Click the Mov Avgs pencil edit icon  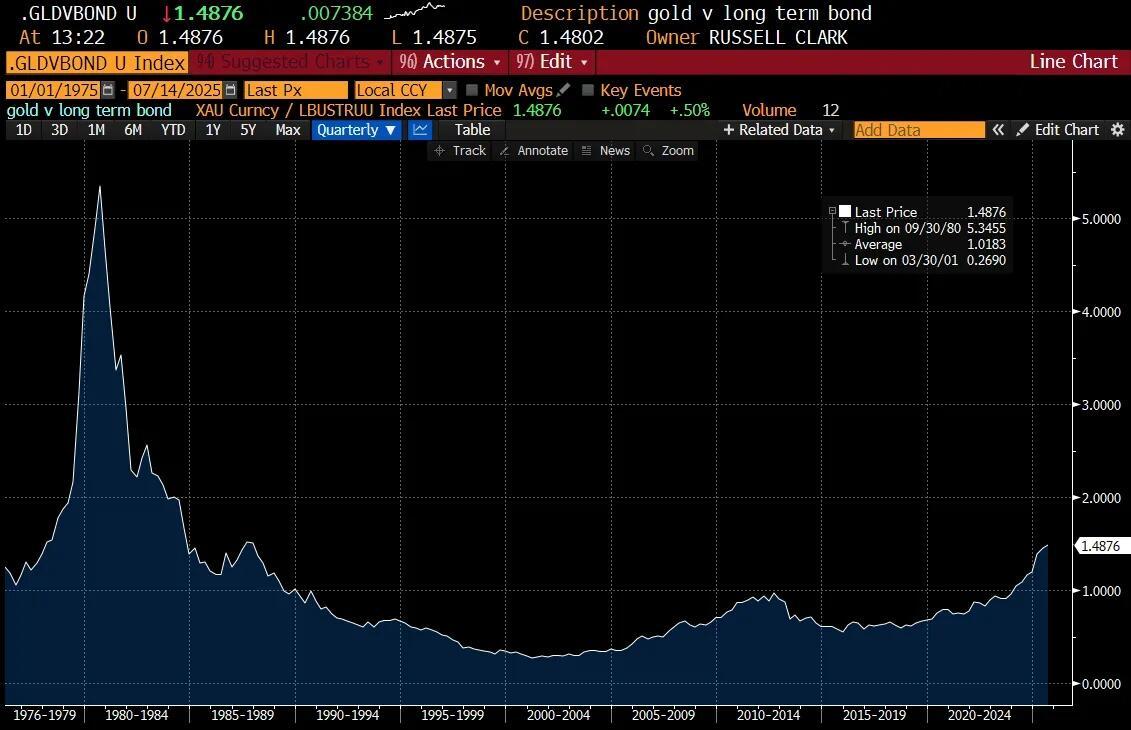(564, 90)
